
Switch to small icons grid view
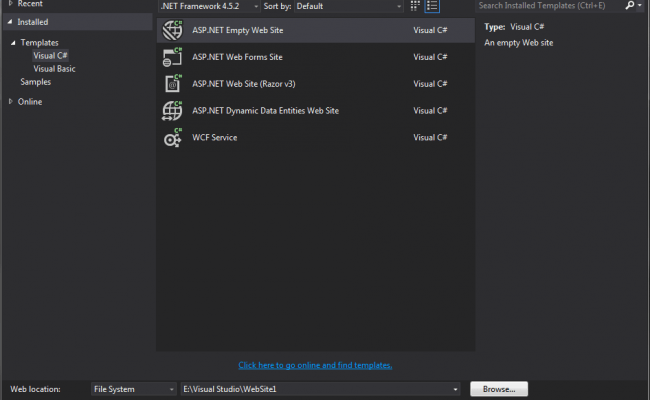coord(415,6)
